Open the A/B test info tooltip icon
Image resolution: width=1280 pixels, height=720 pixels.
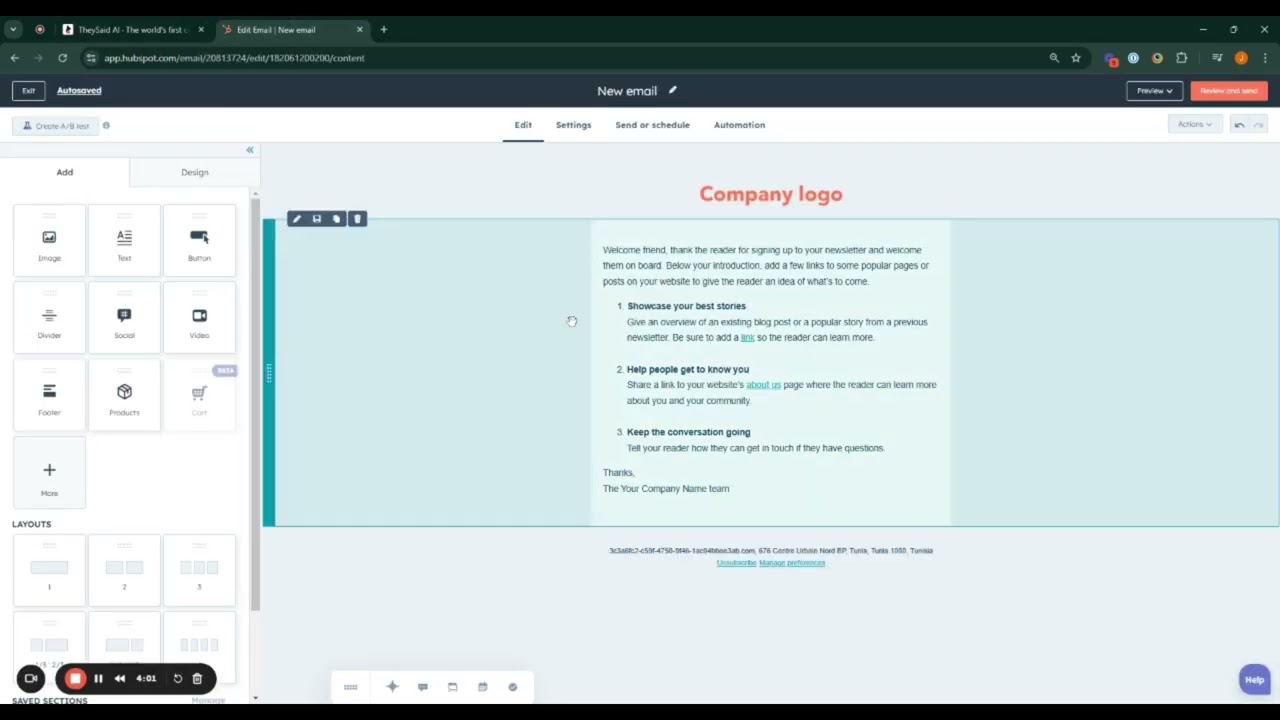tap(106, 126)
